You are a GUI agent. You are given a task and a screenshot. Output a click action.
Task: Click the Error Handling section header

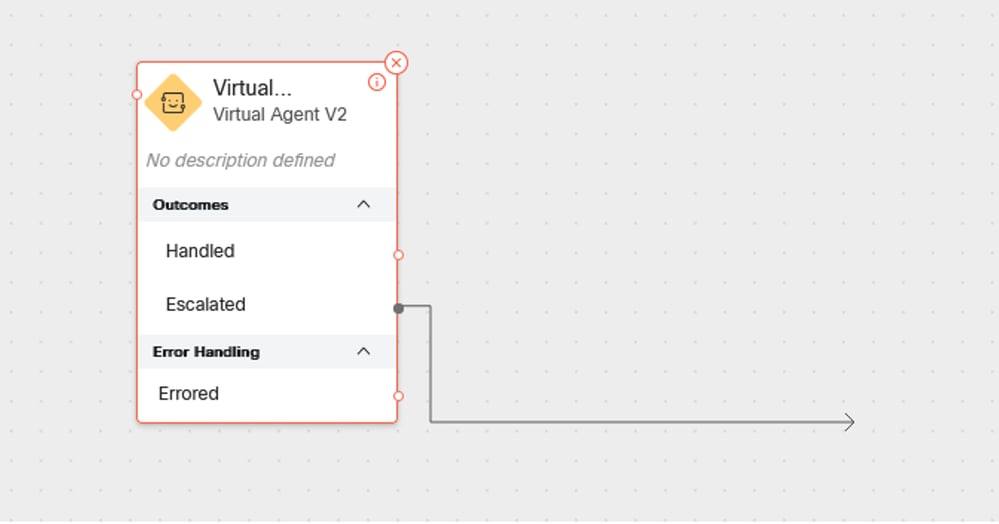coord(267,351)
